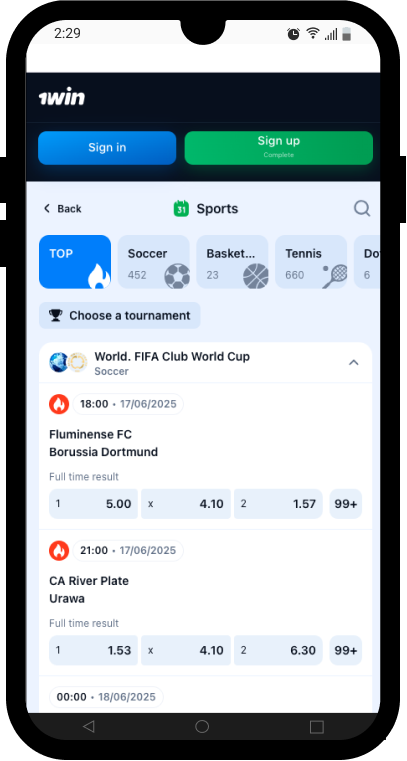Image resolution: width=407 pixels, height=761 pixels.
Task: Tap the fire icon beside 21:00 match
Action: point(59,551)
